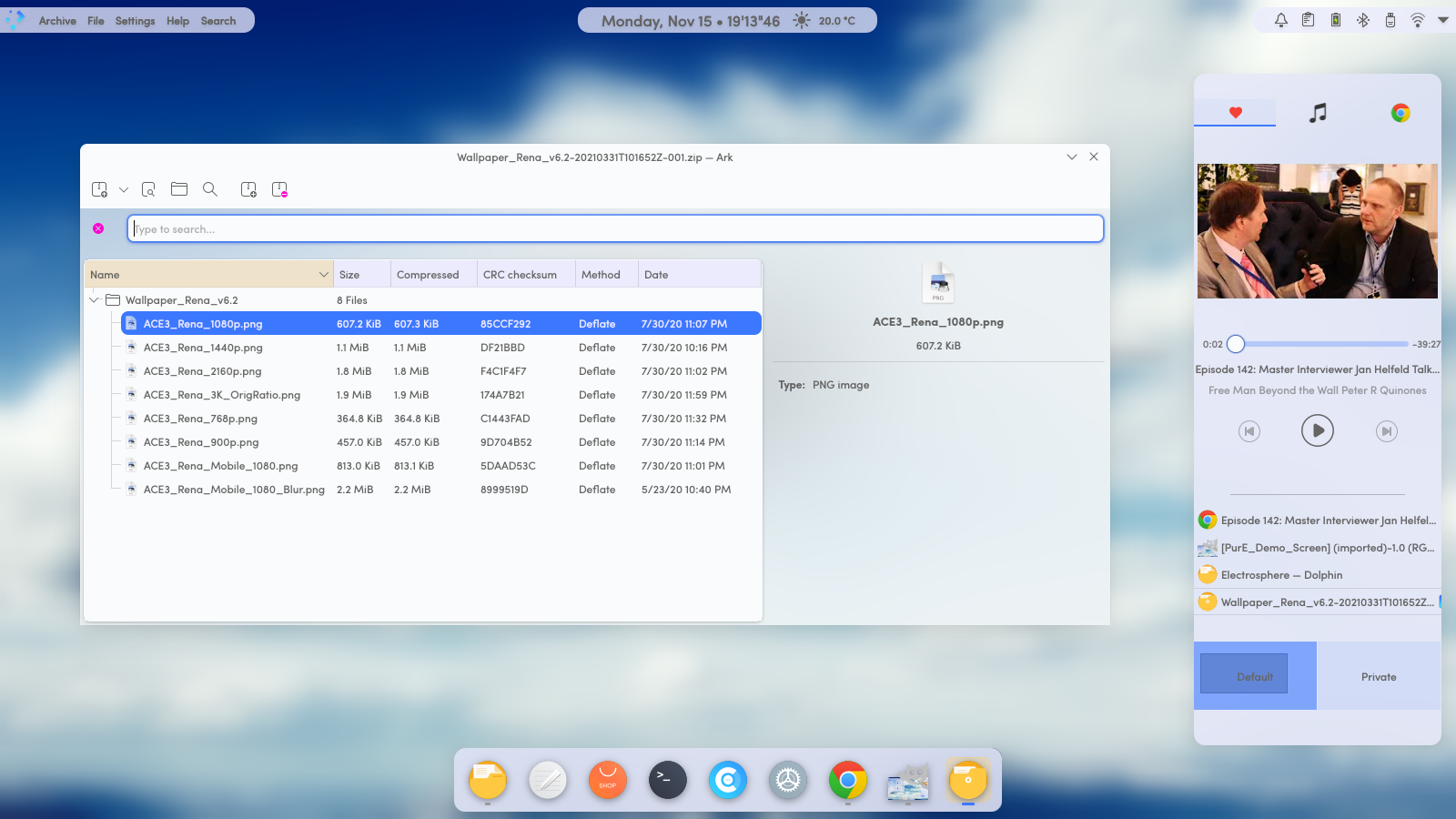Select the Private activity

(x=1379, y=676)
